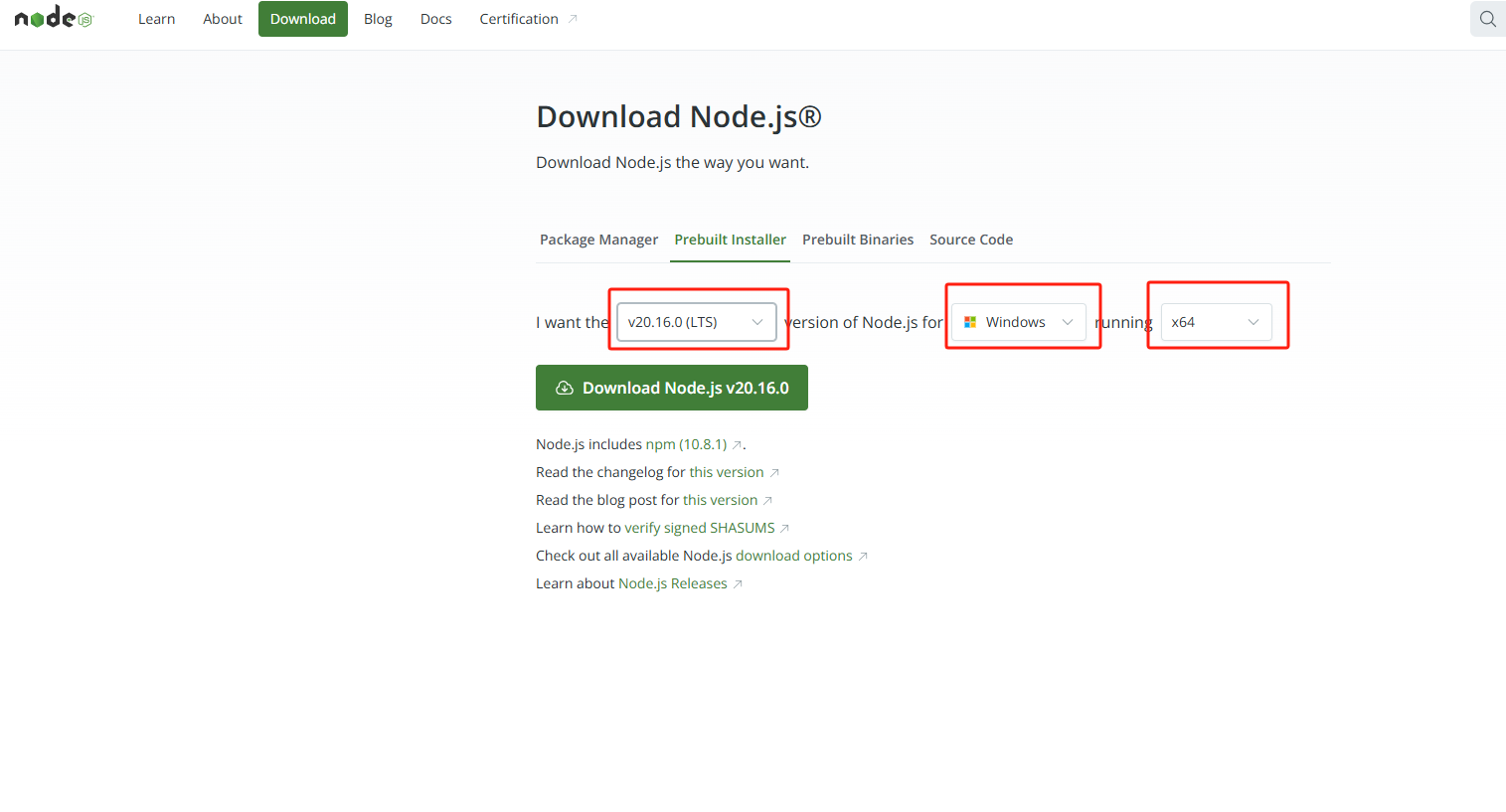Select the Prebuilt Installer tab
1506x812 pixels.
(x=730, y=240)
